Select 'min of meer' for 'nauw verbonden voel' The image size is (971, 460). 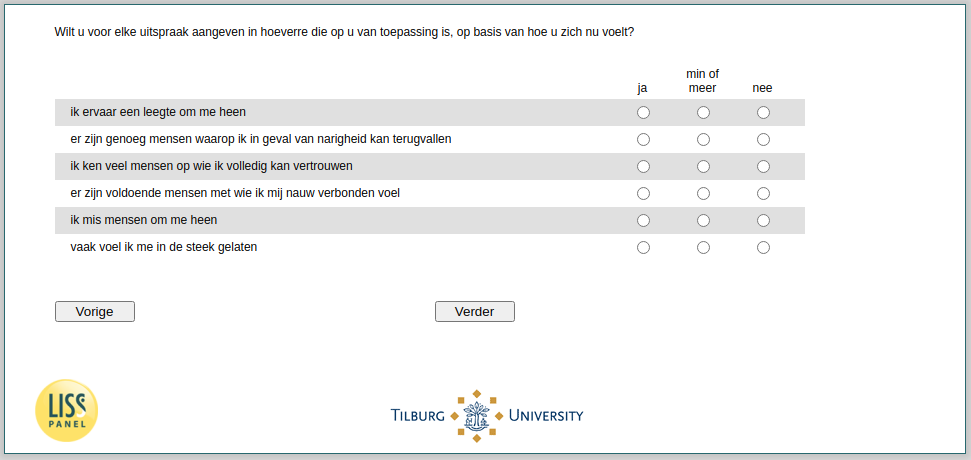click(x=703, y=194)
